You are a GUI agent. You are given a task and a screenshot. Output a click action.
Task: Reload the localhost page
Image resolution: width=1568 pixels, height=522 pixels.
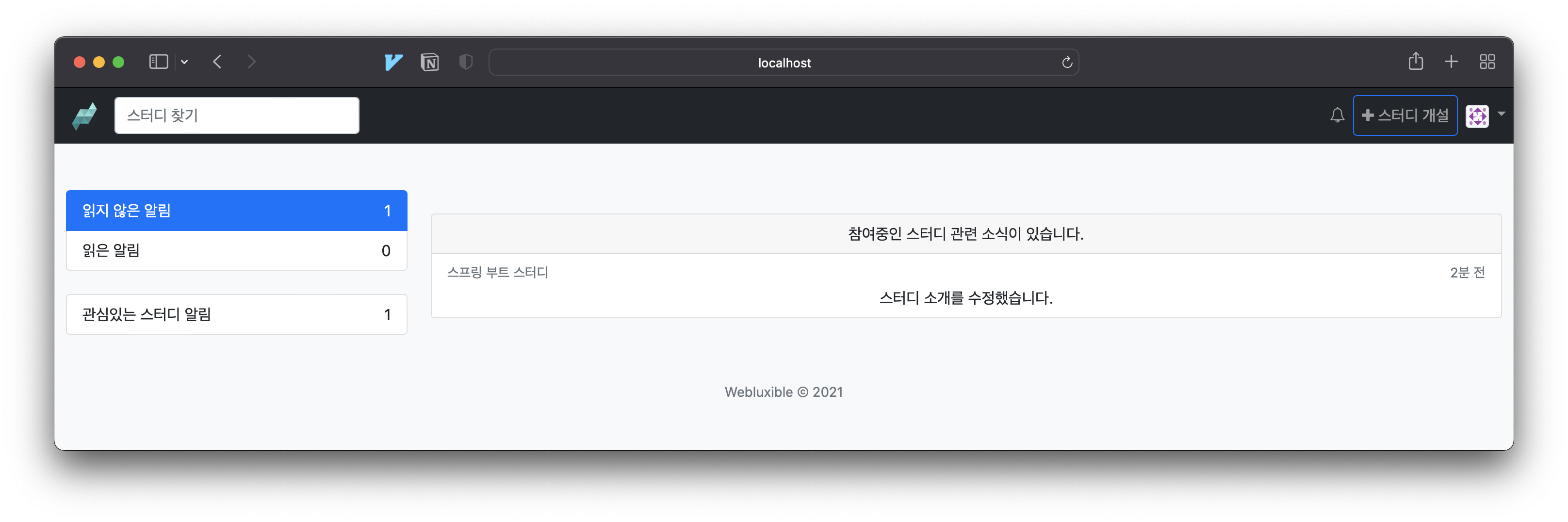click(x=1066, y=63)
